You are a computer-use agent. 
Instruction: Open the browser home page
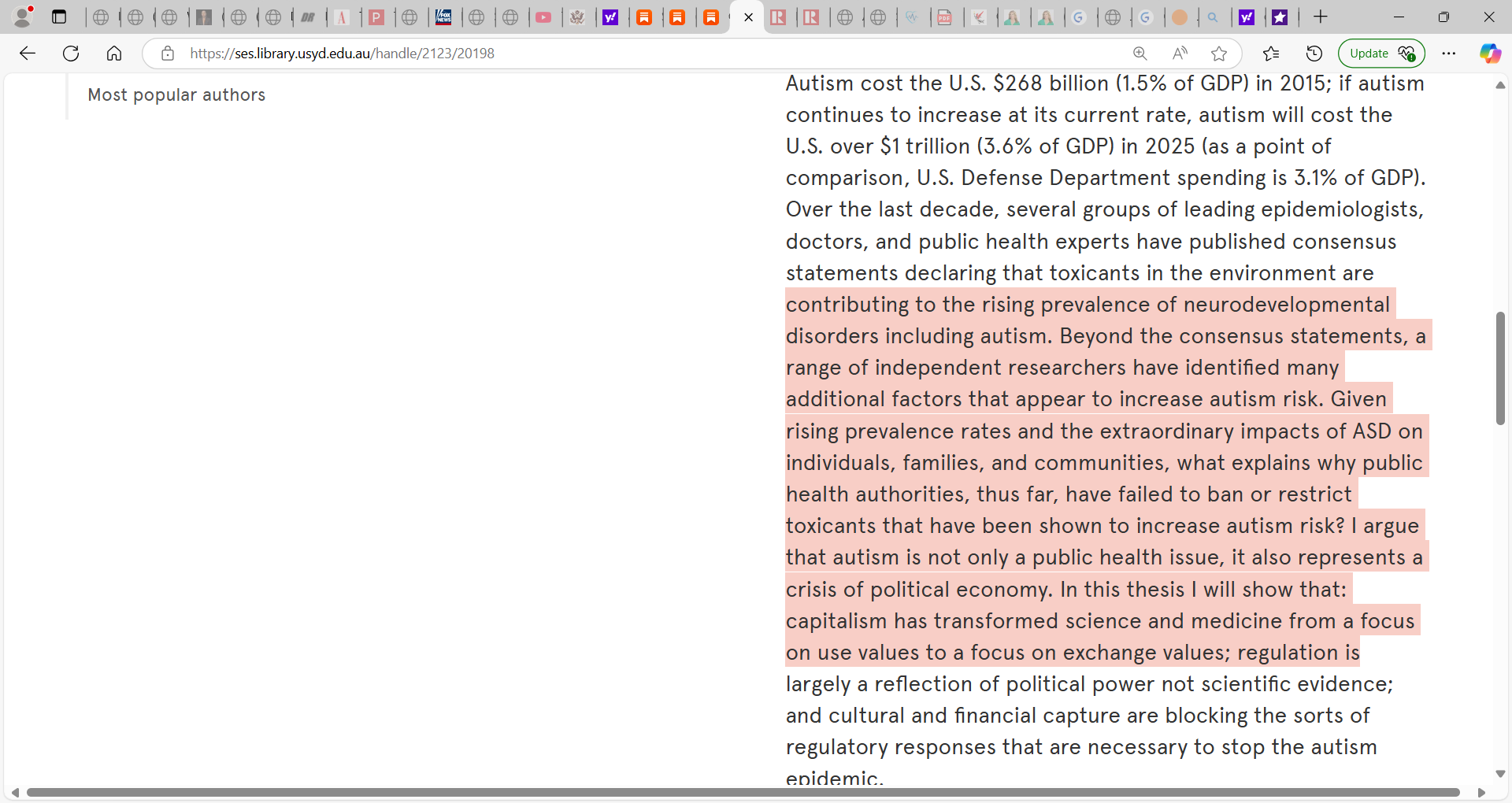click(114, 54)
